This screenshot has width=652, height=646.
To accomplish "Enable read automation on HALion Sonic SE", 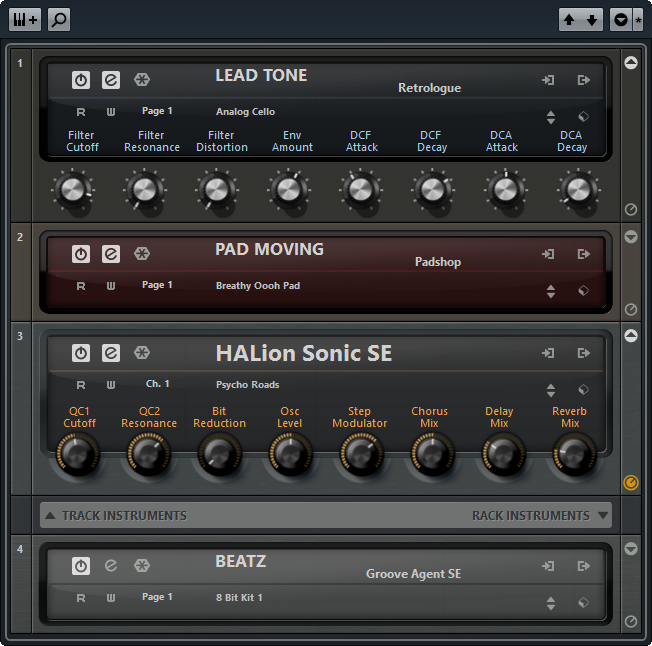I will click(x=81, y=385).
